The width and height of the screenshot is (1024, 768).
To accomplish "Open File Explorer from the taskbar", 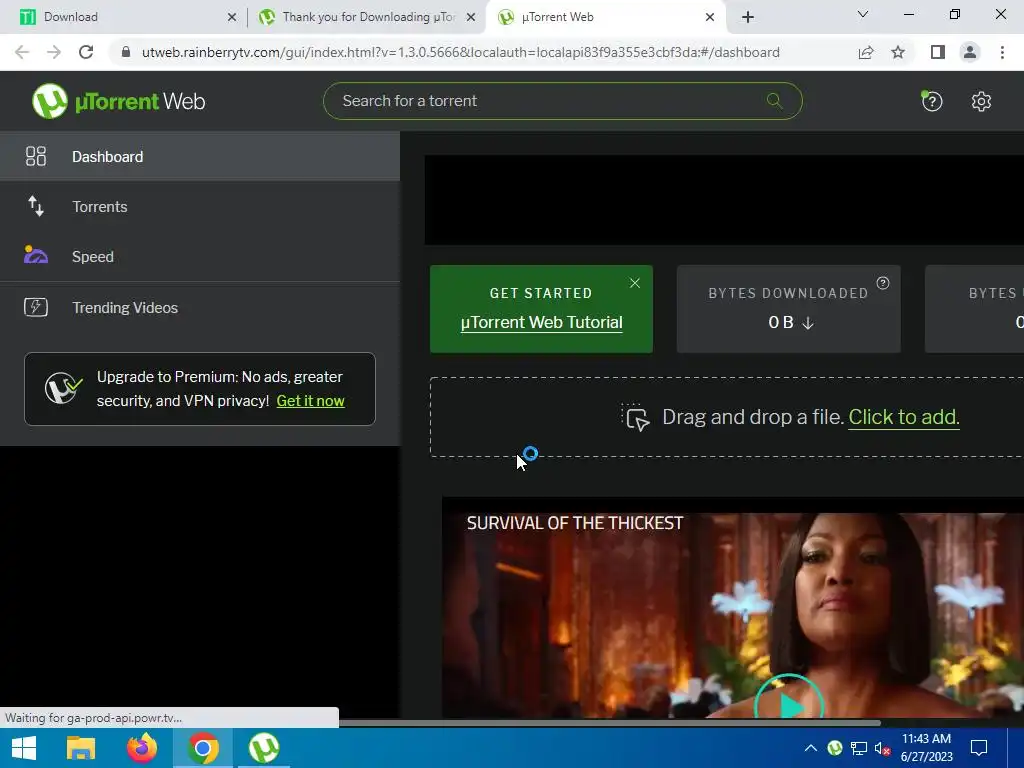I will coord(81,748).
